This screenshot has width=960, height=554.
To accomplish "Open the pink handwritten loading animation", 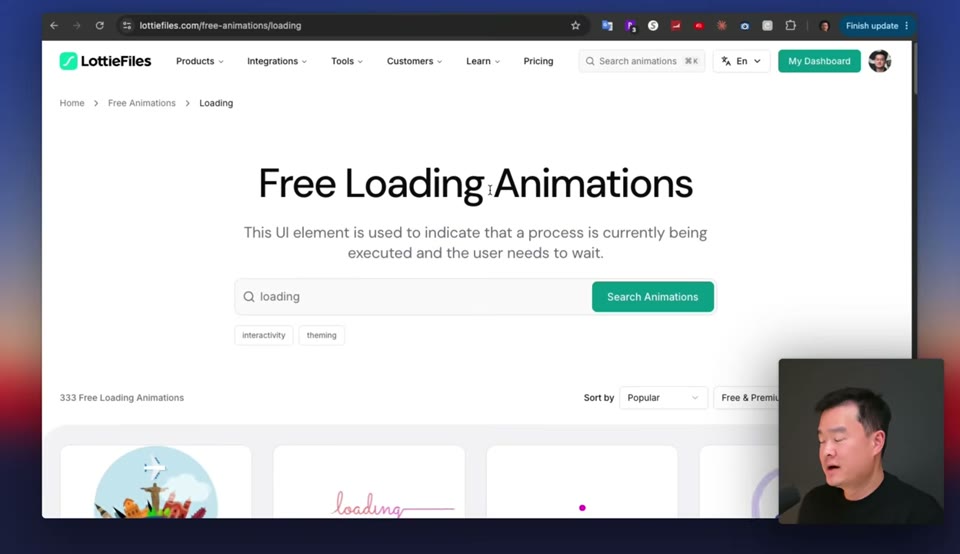I will (369, 482).
